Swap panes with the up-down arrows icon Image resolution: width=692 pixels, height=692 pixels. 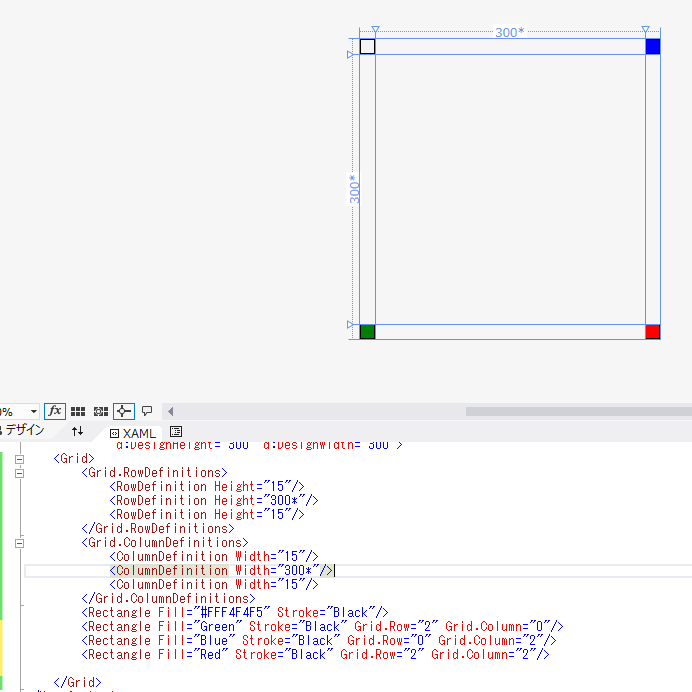[77, 431]
